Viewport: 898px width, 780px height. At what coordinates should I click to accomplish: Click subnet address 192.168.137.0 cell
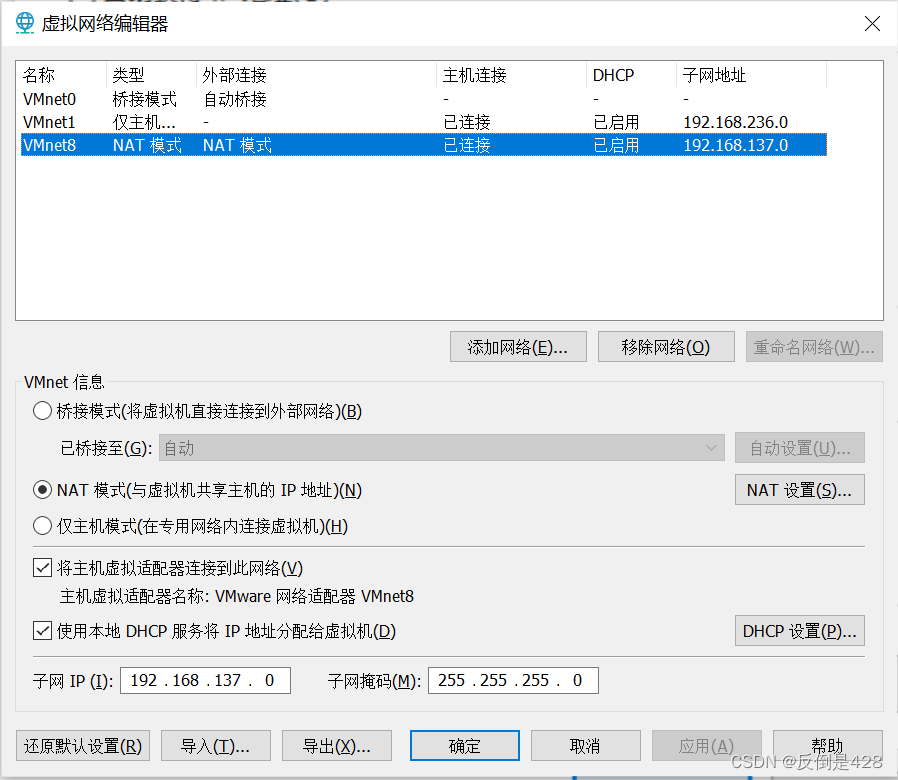coord(735,145)
